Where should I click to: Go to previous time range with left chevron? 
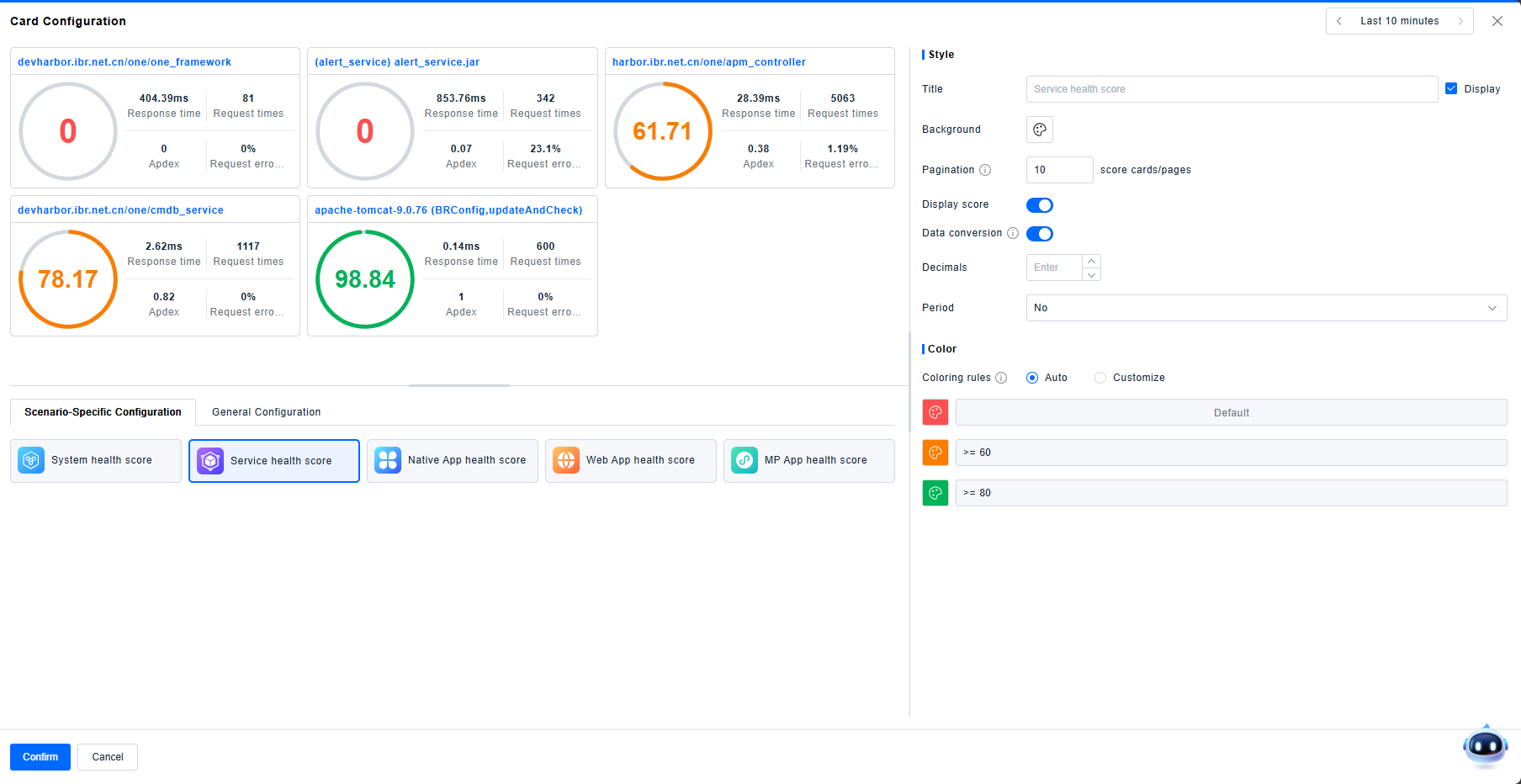pyautogui.click(x=1339, y=21)
